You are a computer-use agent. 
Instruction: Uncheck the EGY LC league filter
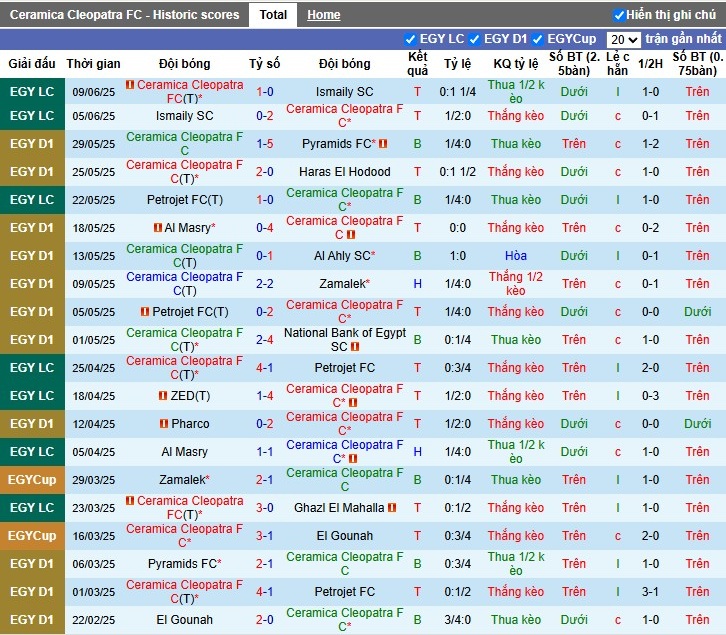coord(410,39)
